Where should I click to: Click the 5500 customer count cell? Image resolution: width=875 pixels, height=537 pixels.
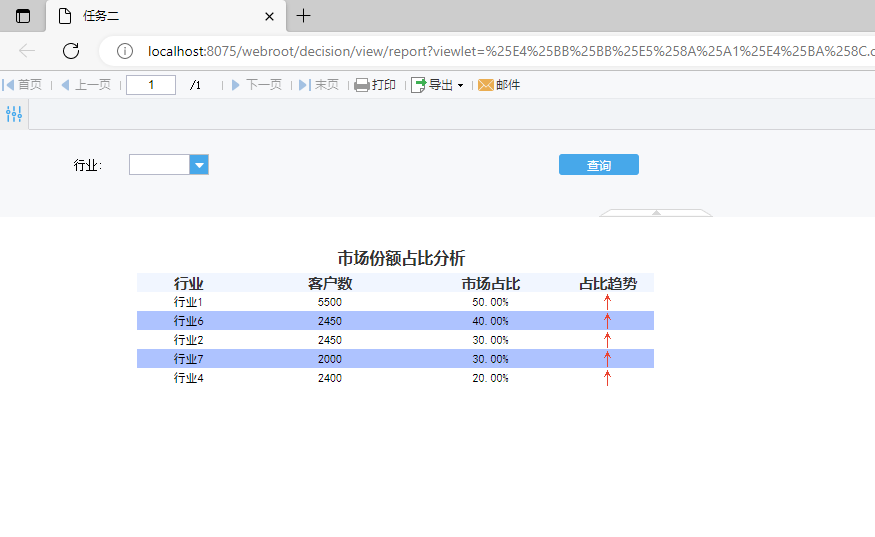tap(330, 302)
